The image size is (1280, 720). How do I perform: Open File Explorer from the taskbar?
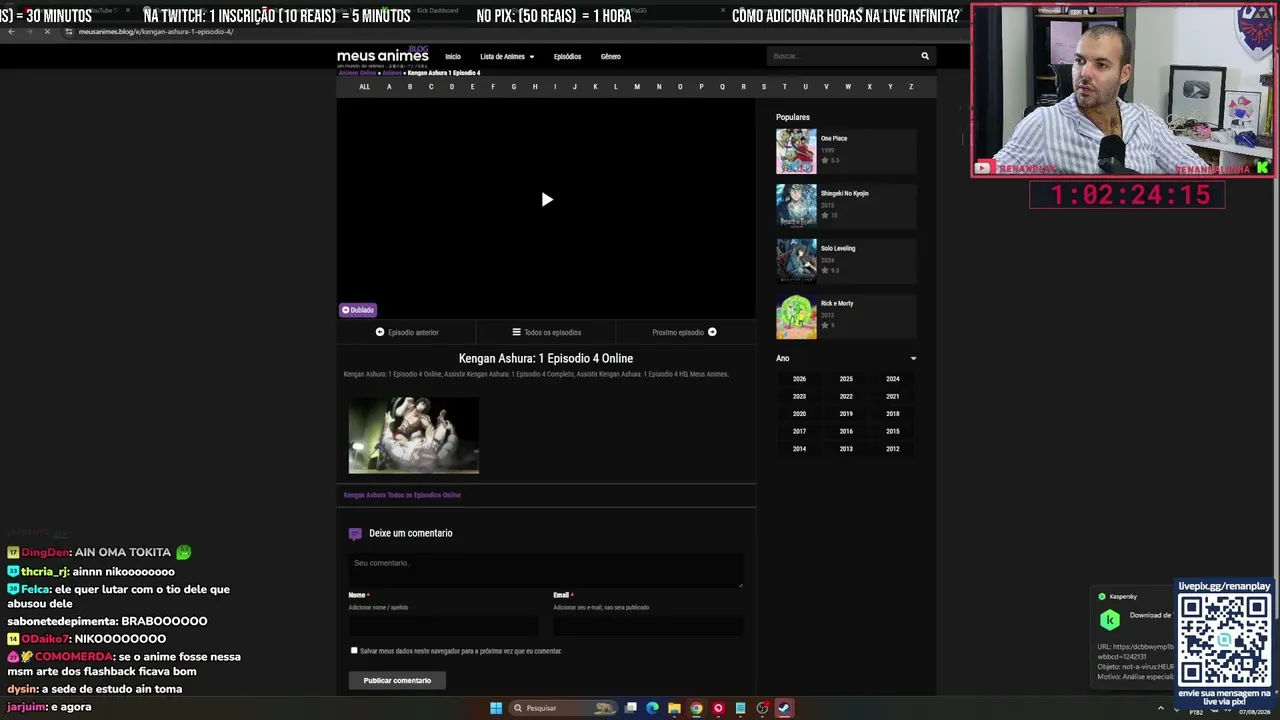click(x=675, y=708)
